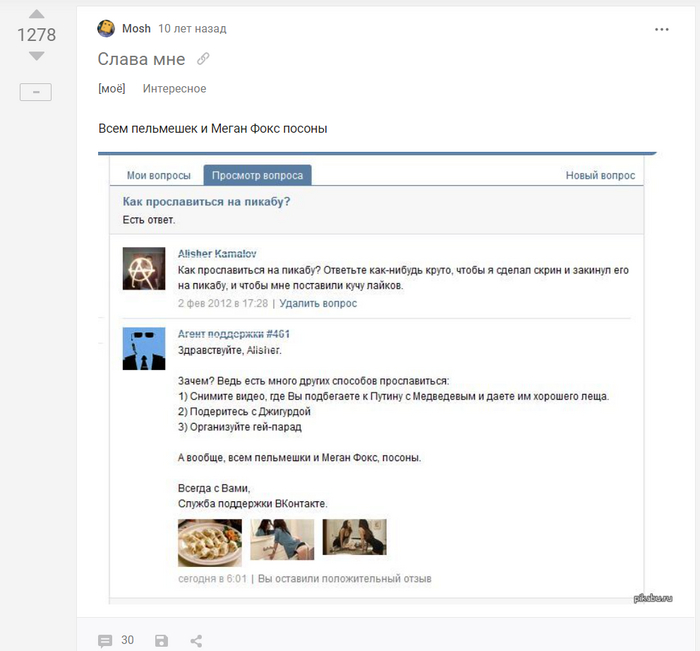
Task: Open the Агент поддержки #461 name
Action: pos(233,334)
